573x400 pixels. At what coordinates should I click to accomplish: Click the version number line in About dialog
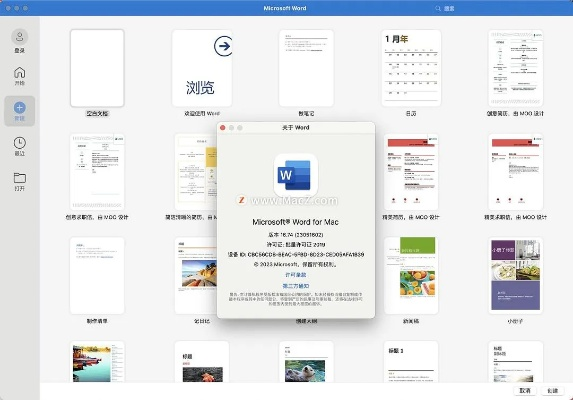(x=296, y=235)
